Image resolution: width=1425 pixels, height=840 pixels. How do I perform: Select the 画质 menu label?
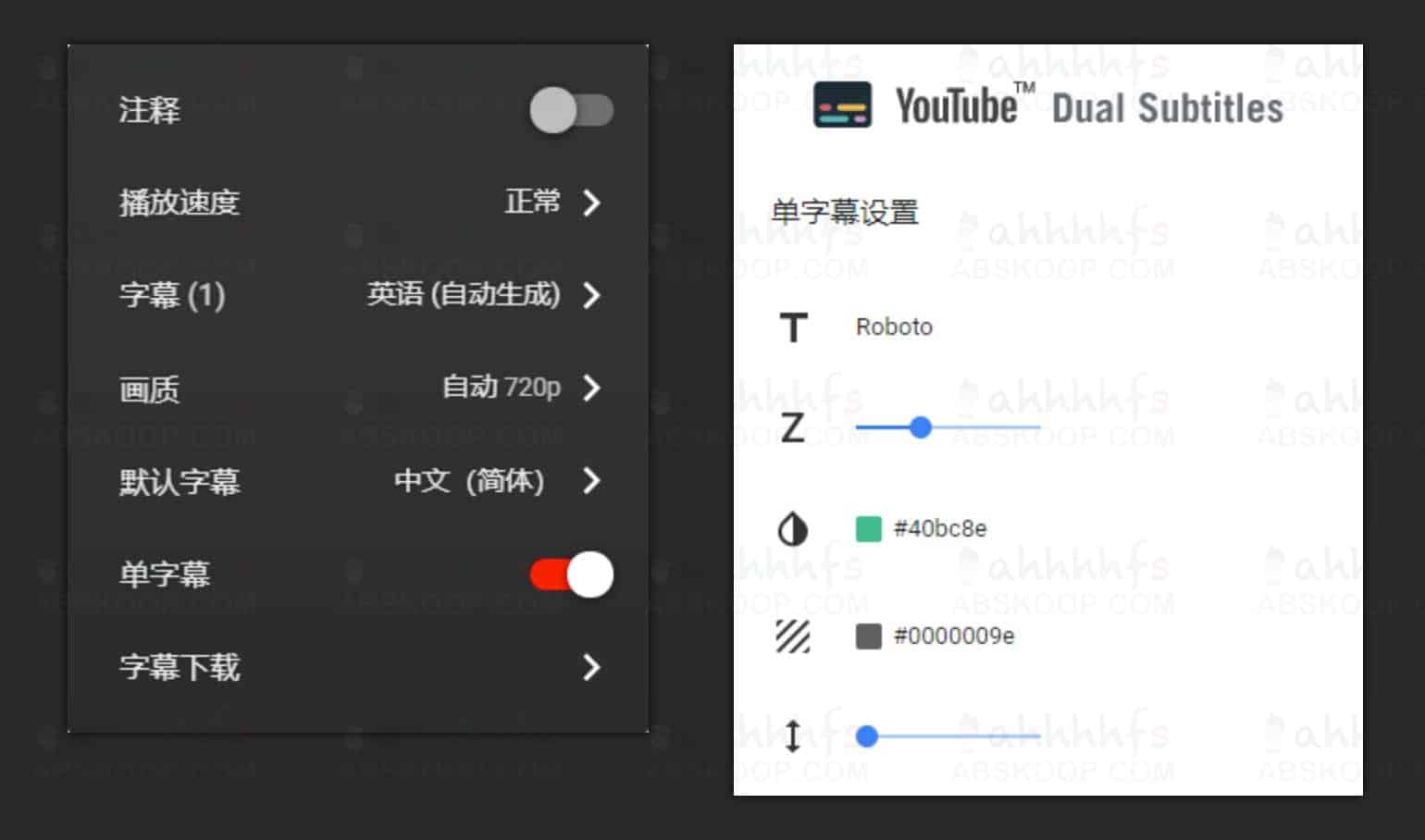pos(149,389)
